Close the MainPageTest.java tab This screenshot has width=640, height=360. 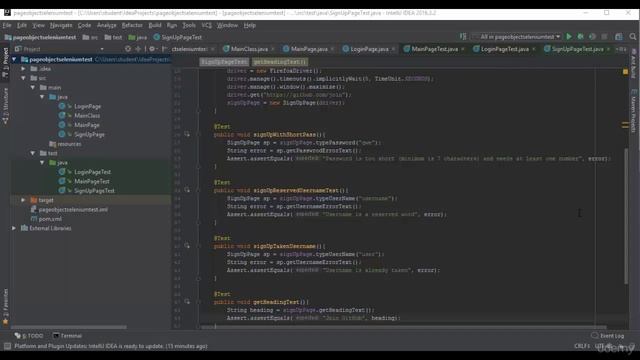[462, 49]
